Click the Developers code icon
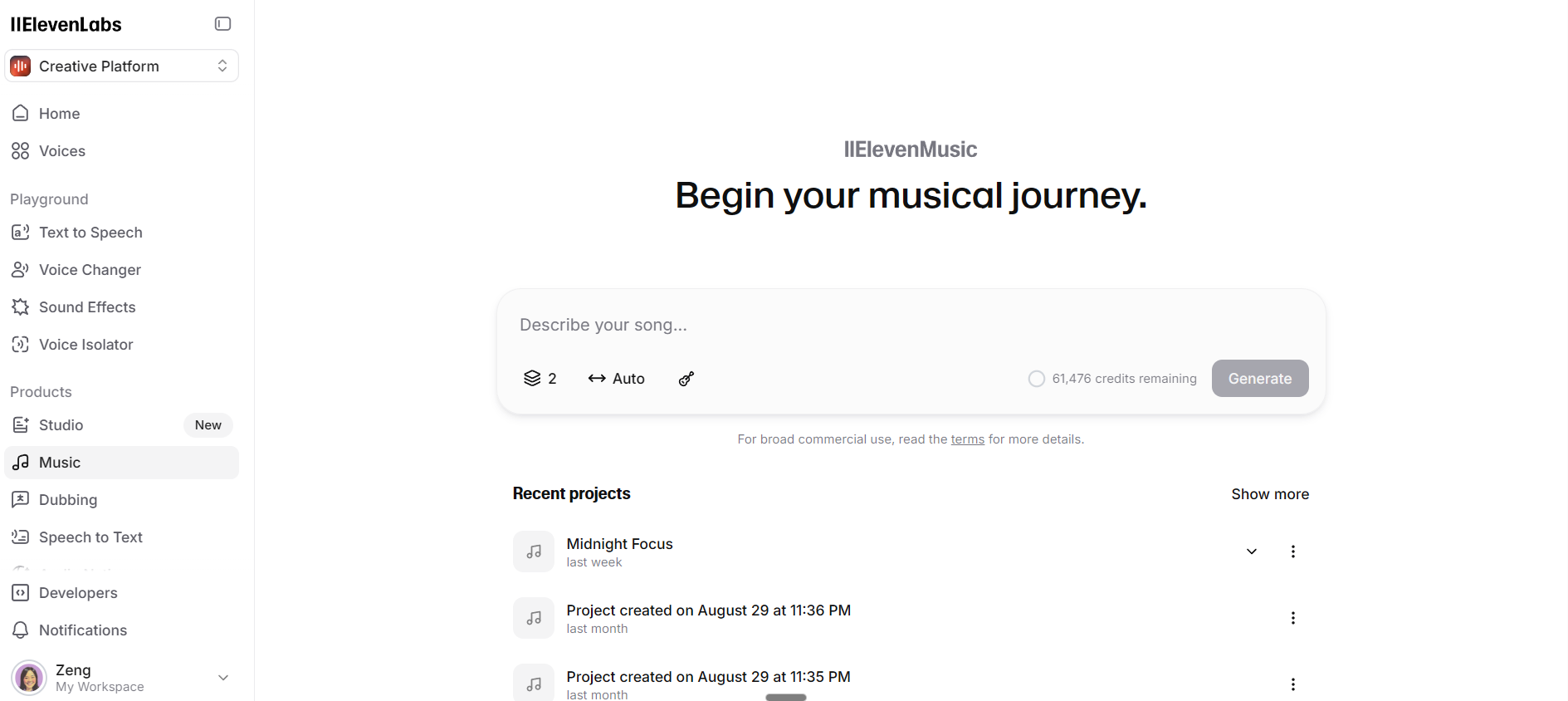1568x701 pixels. pos(21,592)
